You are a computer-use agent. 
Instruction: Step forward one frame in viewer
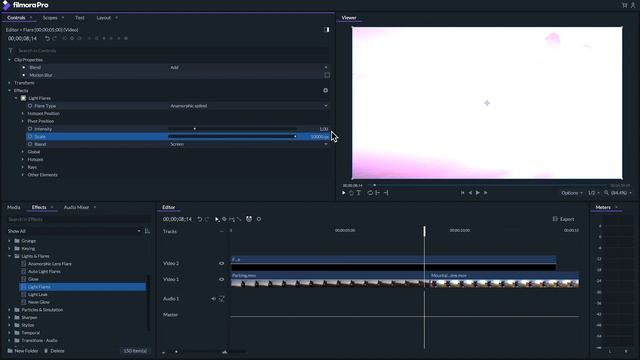(485, 193)
